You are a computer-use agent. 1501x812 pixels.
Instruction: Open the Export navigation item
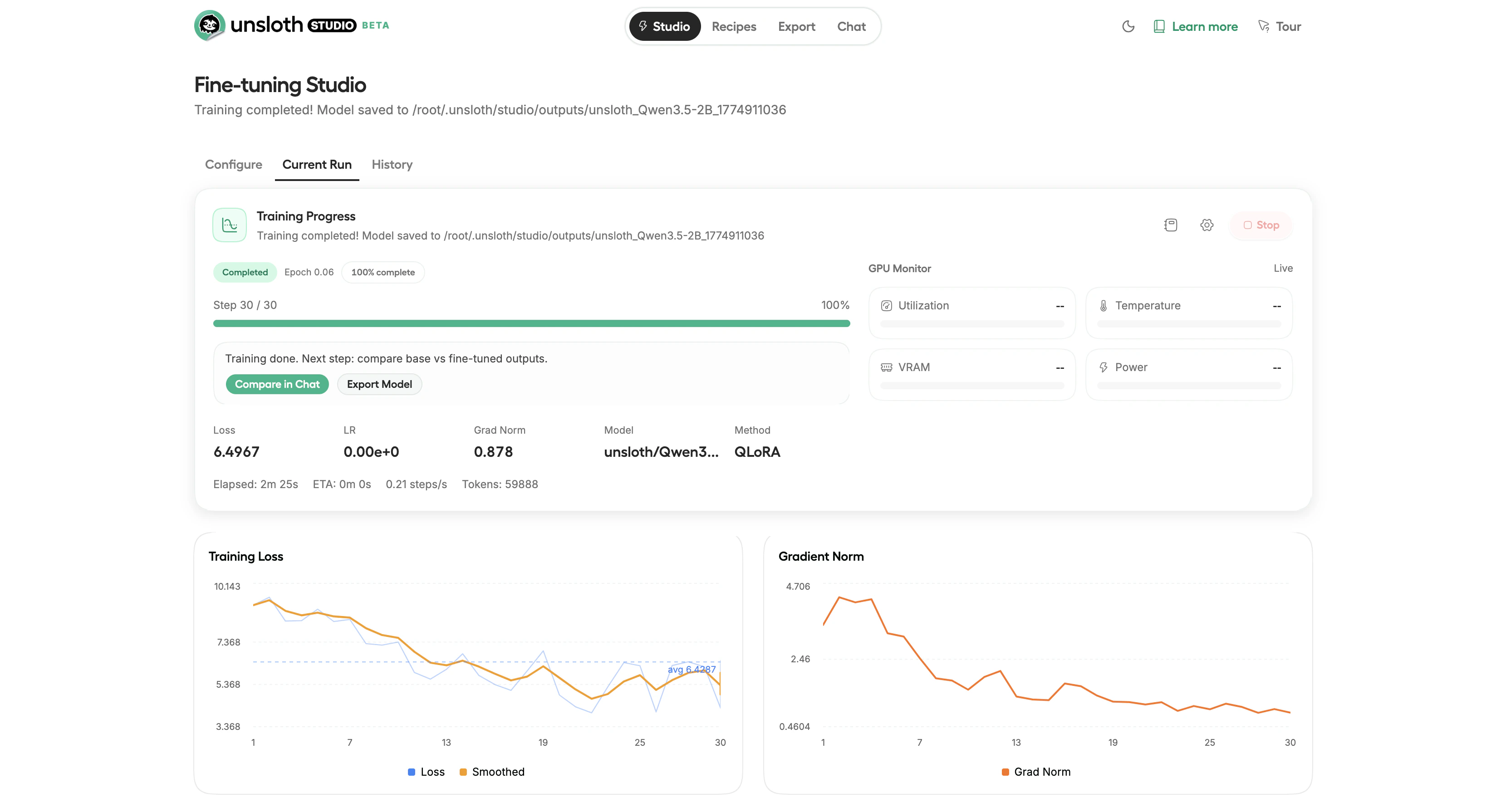click(x=796, y=27)
